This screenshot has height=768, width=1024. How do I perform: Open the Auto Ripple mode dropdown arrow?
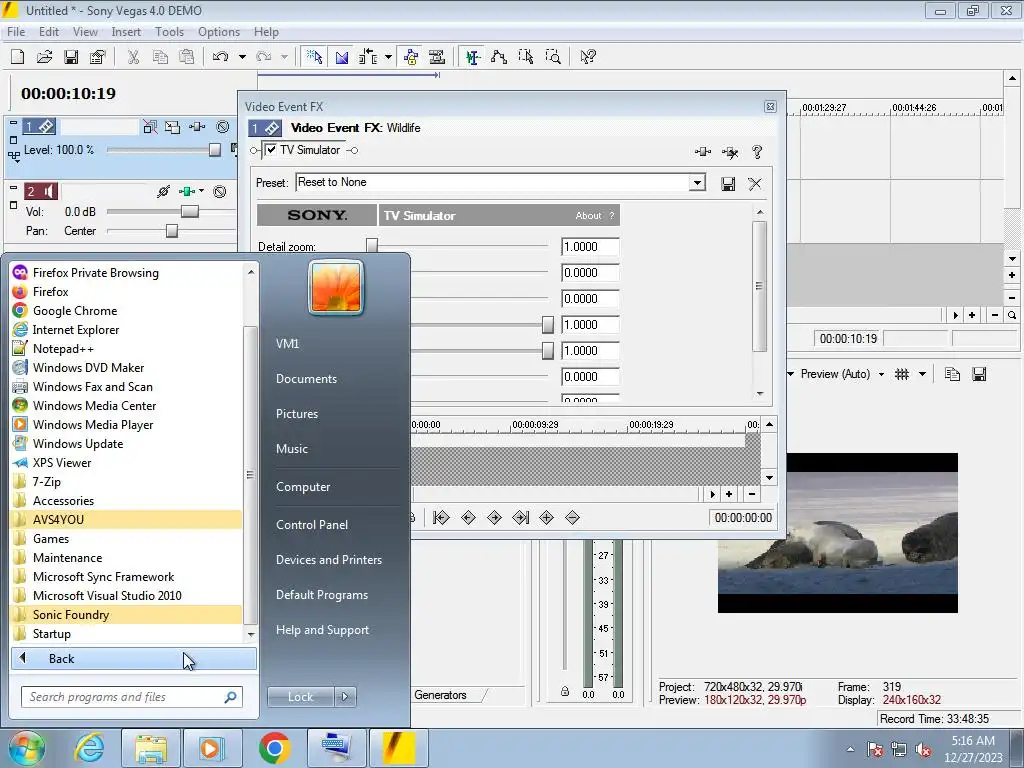tap(388, 57)
